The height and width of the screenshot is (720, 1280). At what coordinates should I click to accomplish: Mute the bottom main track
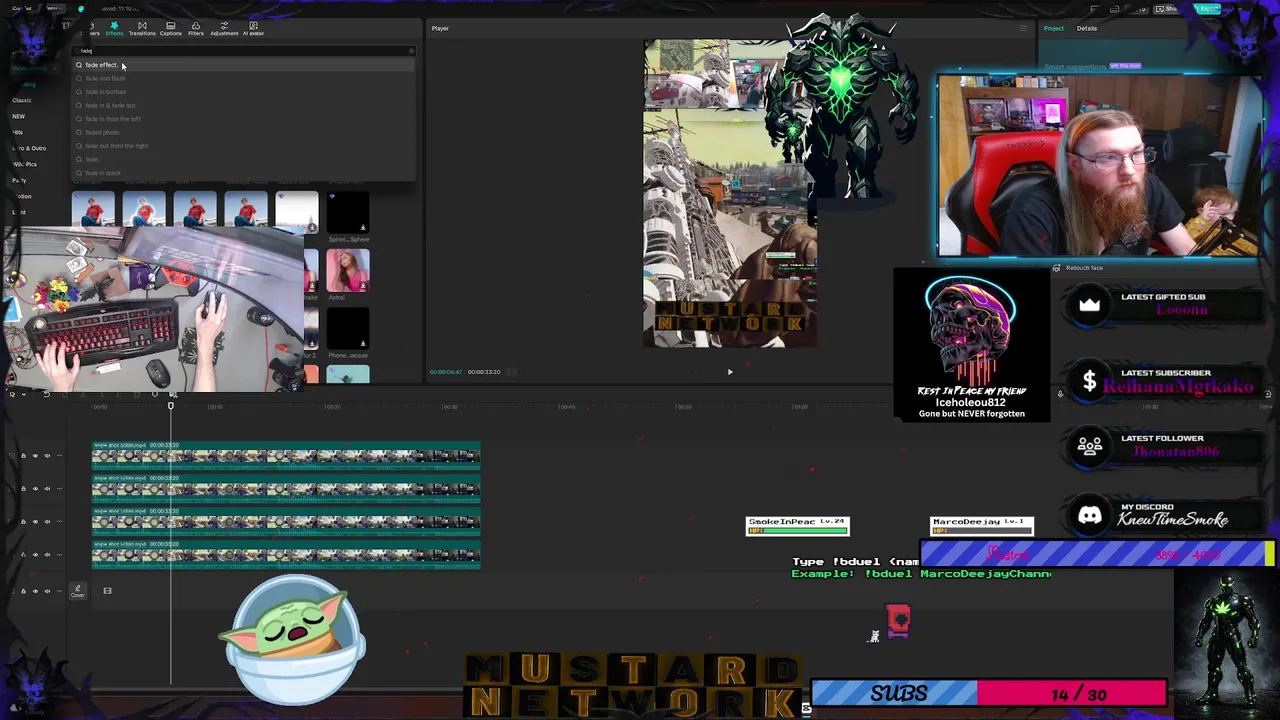coord(46,591)
